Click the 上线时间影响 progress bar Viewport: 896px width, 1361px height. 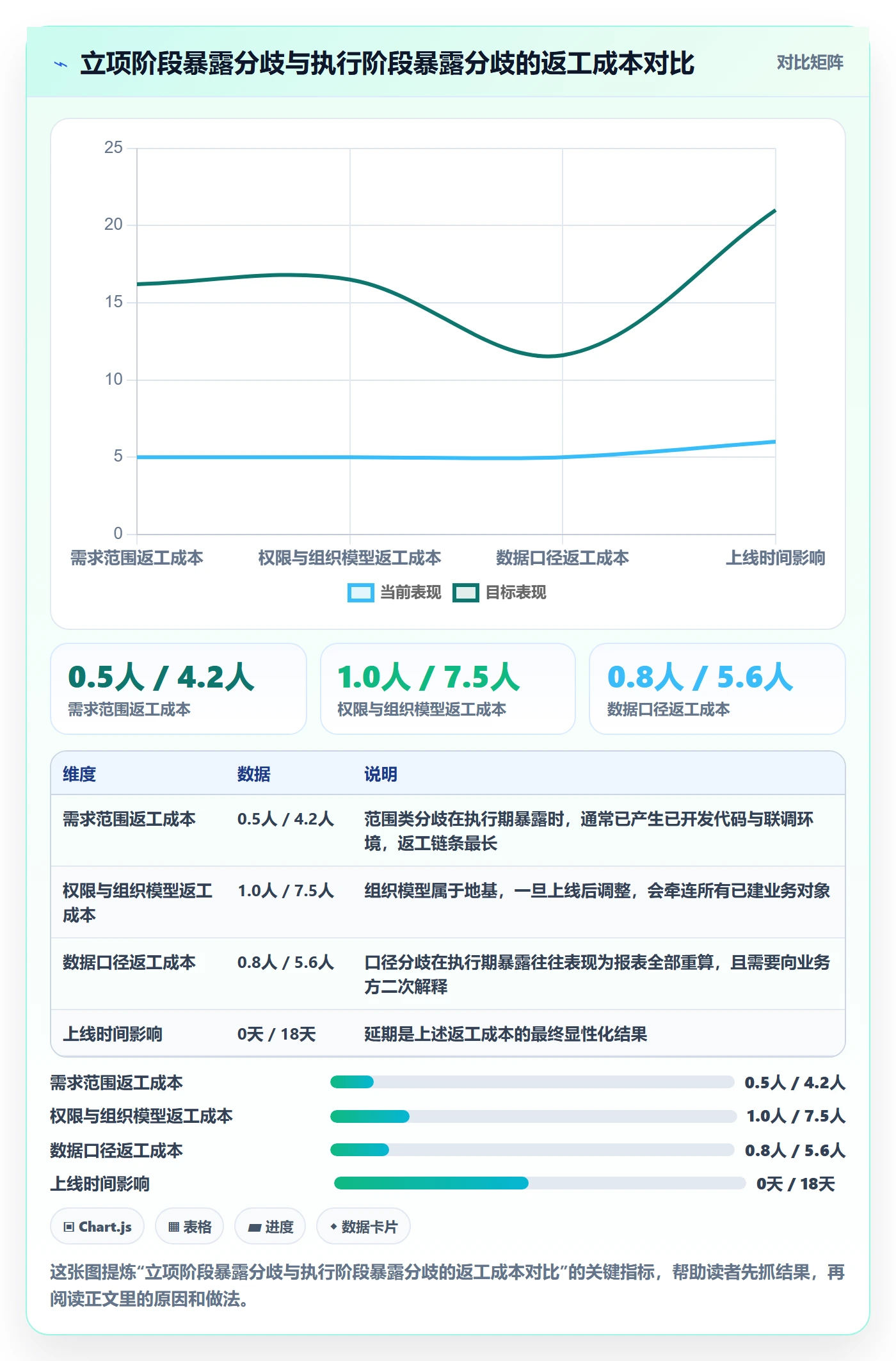540,1183
